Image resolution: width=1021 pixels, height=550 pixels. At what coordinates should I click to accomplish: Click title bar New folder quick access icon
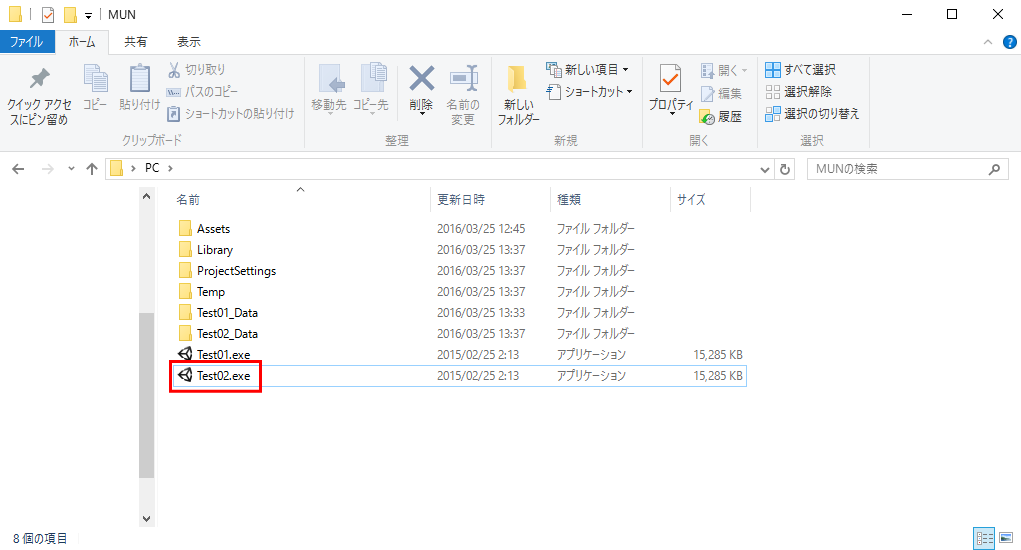click(x=70, y=14)
